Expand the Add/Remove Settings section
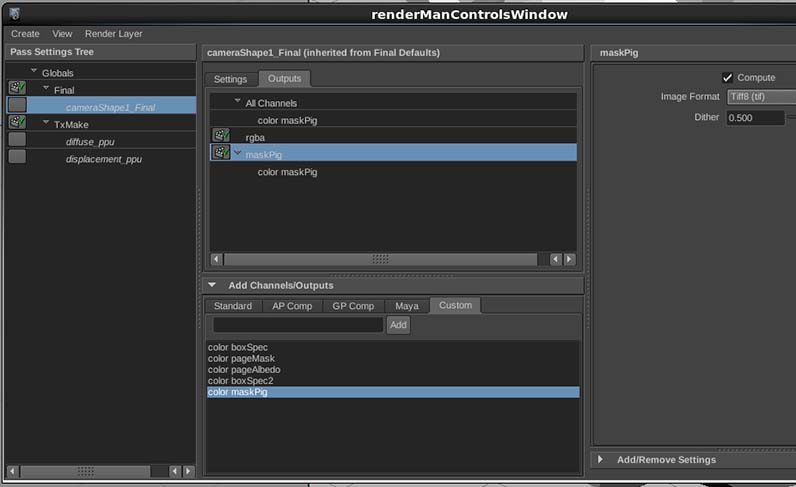The height and width of the screenshot is (487, 796). pos(600,460)
